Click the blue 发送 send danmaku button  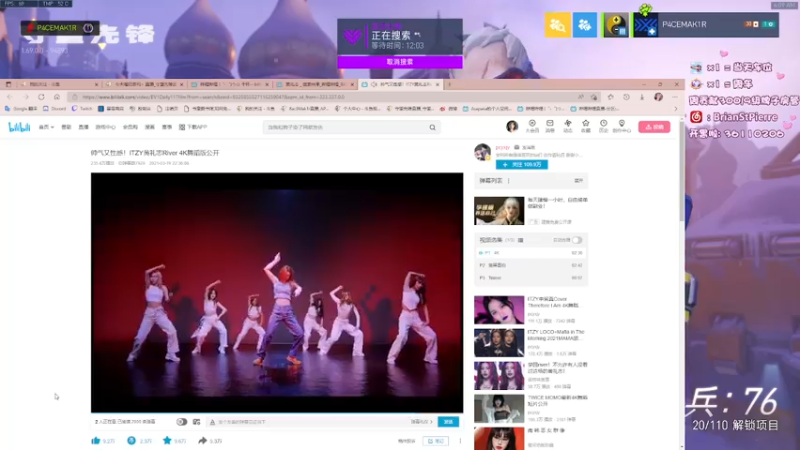point(448,422)
